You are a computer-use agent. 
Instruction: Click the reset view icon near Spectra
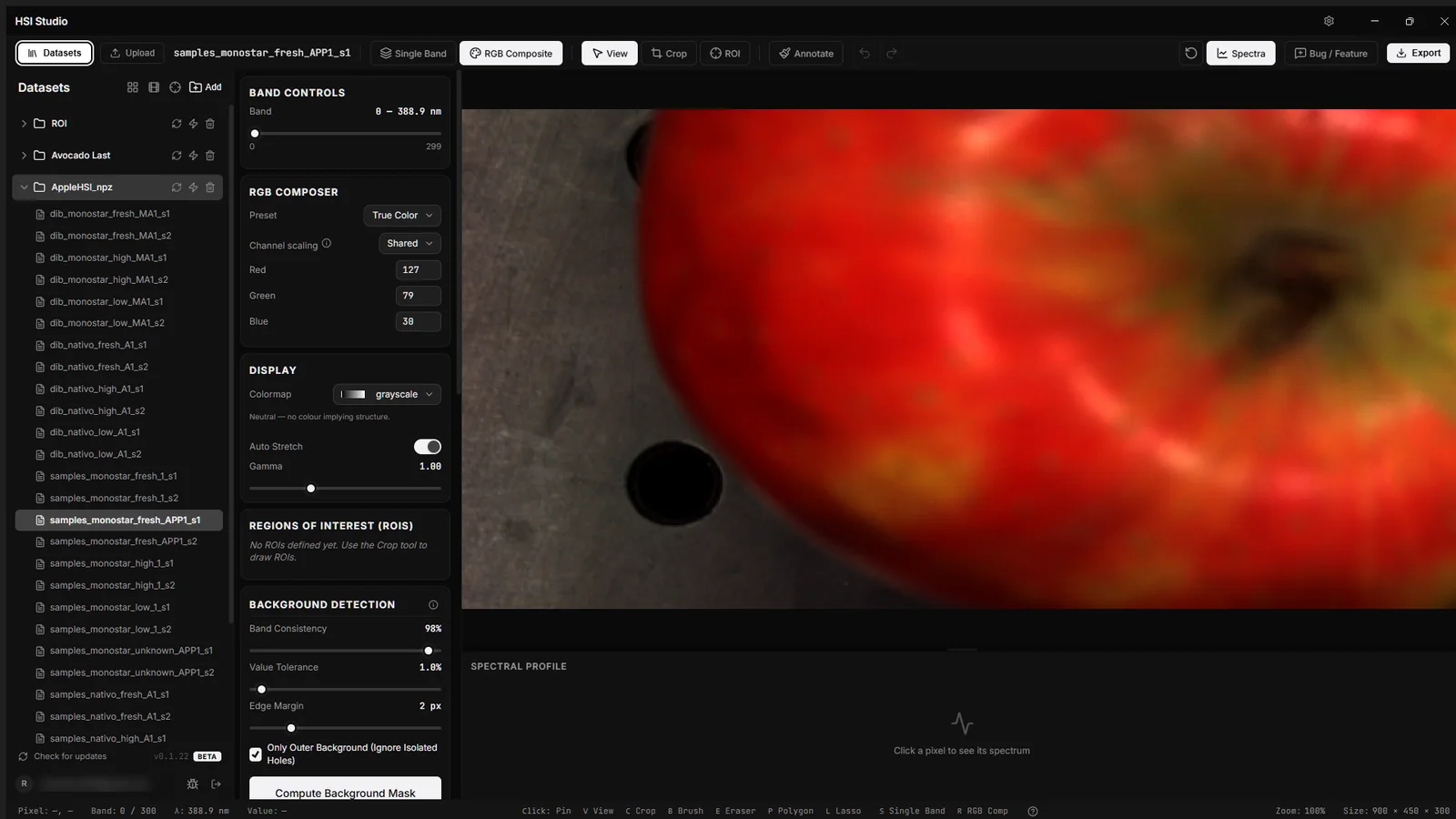(x=1190, y=53)
